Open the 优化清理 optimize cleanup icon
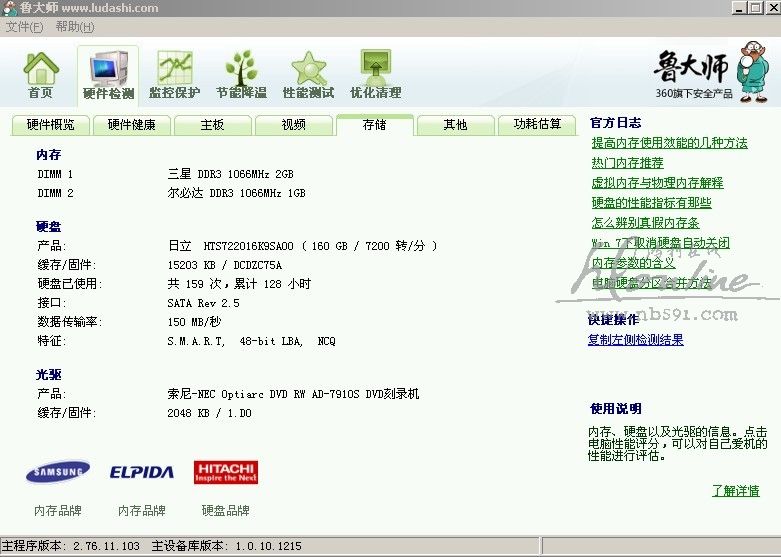Viewport: 781px width, 557px height. 376,75
